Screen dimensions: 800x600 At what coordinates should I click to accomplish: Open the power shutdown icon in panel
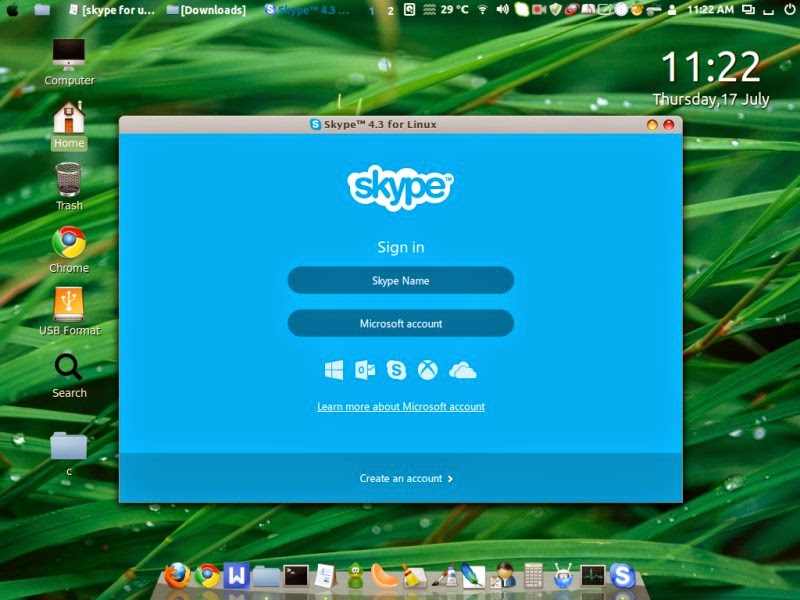pyautogui.click(x=789, y=10)
